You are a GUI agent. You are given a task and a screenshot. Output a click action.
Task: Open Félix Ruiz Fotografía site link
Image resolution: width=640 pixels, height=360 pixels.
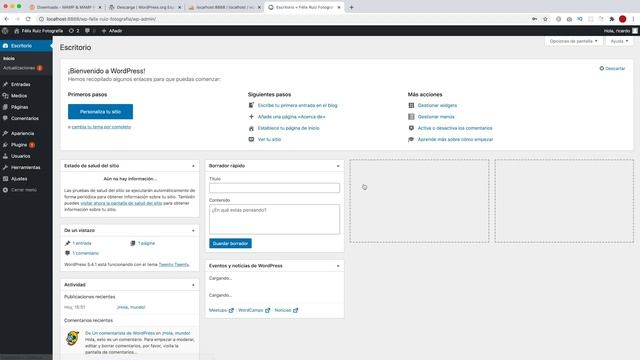click(38, 31)
